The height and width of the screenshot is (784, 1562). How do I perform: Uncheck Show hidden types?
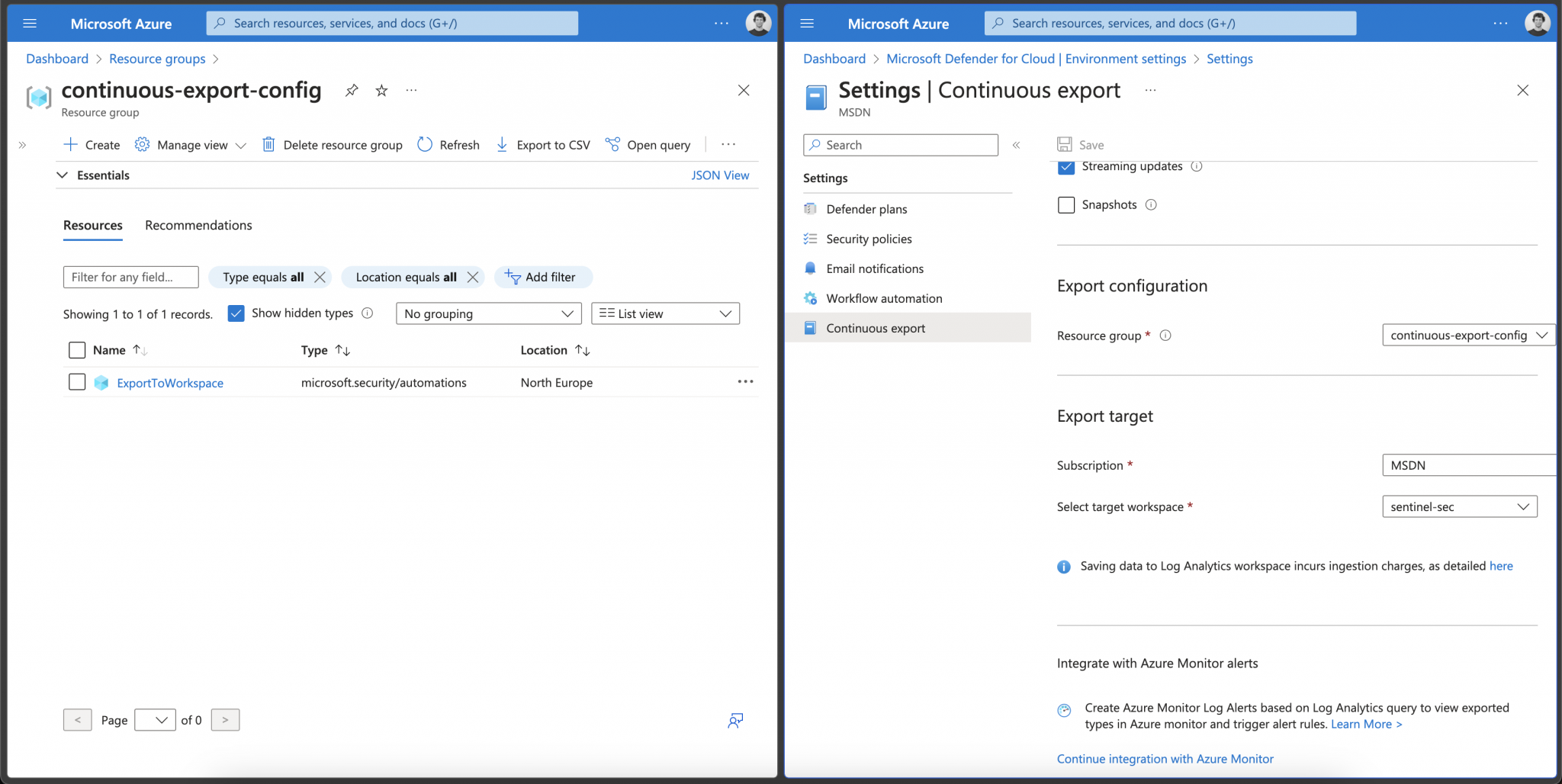click(236, 313)
